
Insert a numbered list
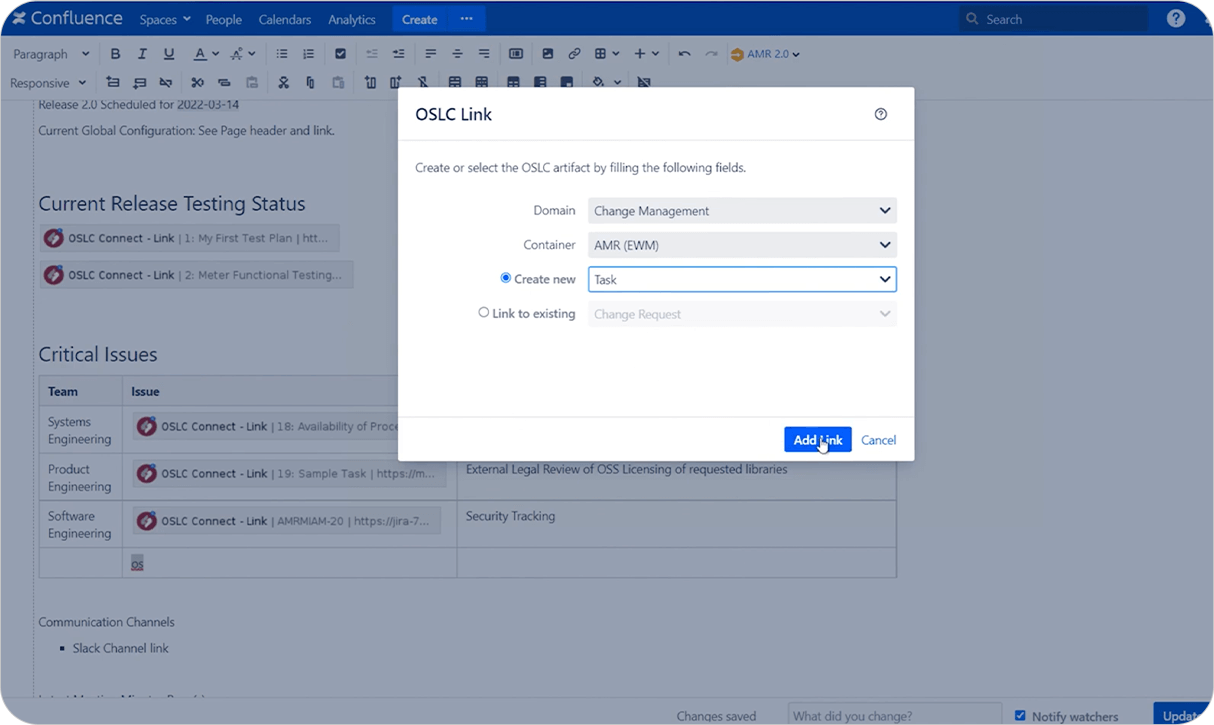(308, 53)
